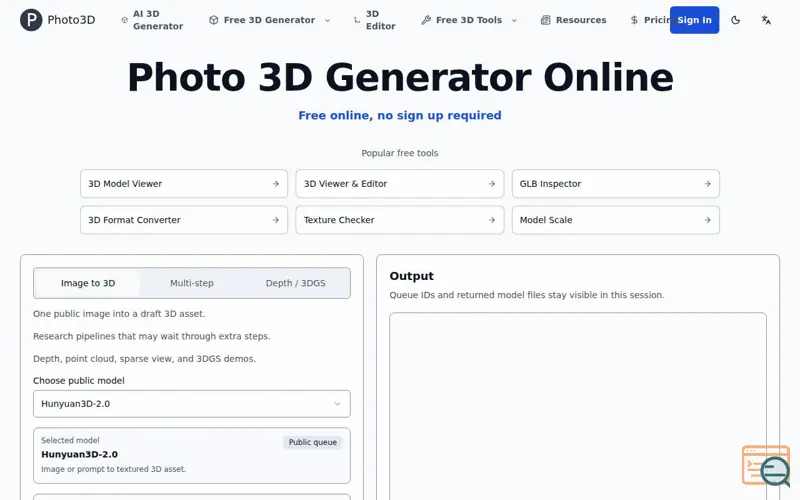Screen dimensions: 800x500
Task: Click 'Research pipelines that may wait' text
Action: tap(152, 336)
